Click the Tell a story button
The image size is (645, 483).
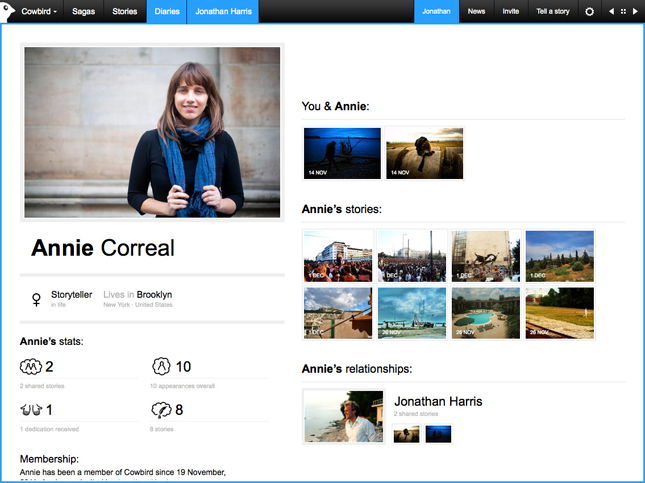554,12
